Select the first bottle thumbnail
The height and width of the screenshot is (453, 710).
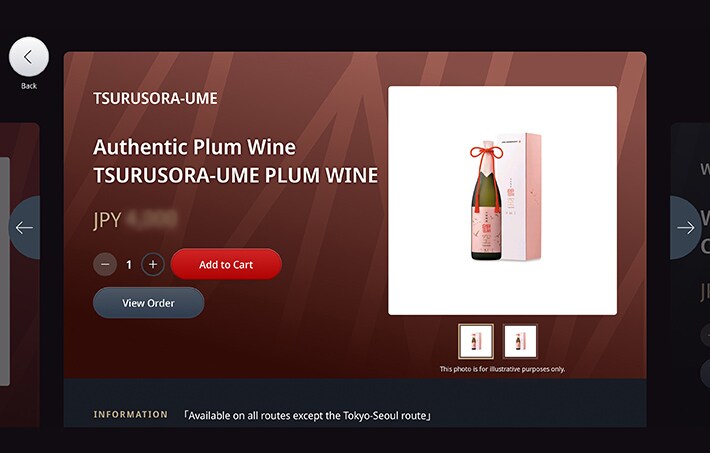point(476,341)
